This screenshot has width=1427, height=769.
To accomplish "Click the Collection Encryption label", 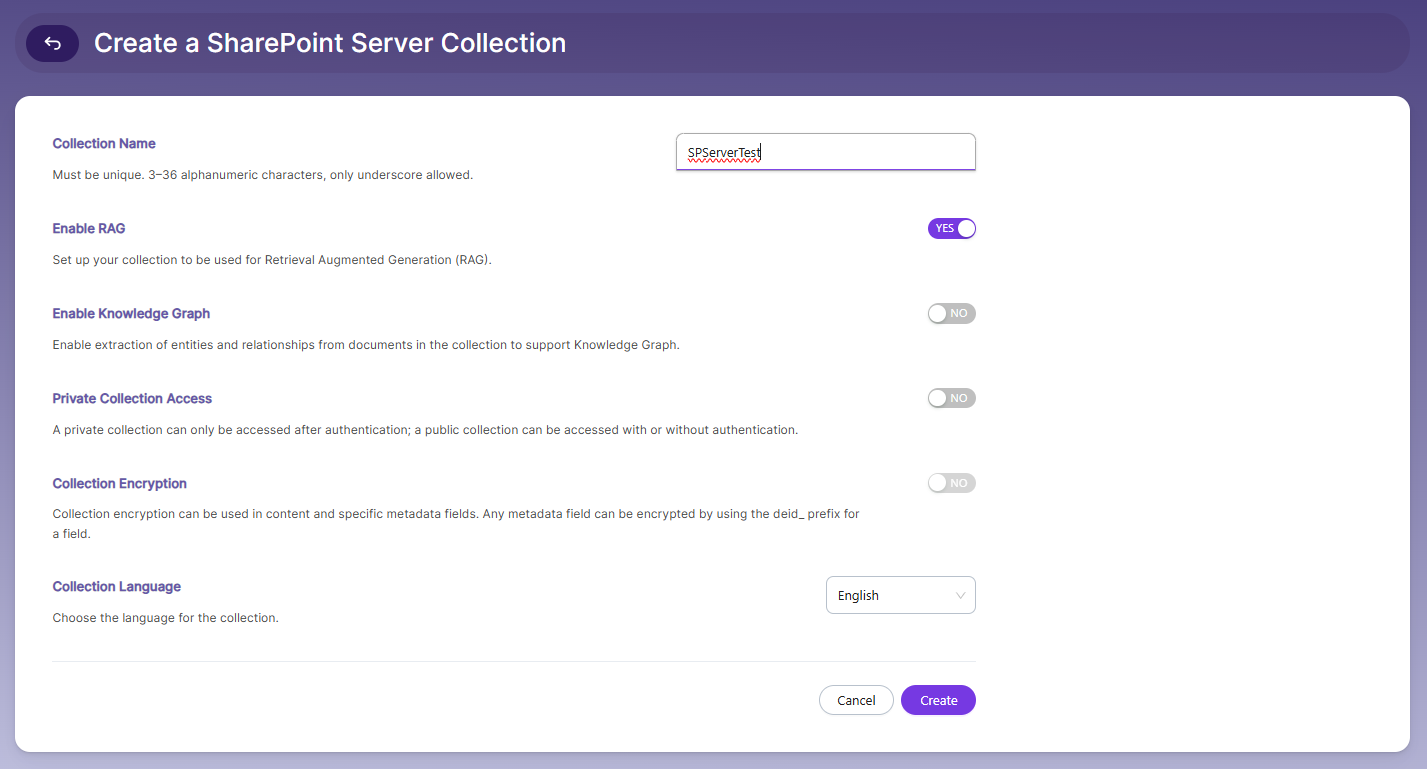I will (x=119, y=483).
